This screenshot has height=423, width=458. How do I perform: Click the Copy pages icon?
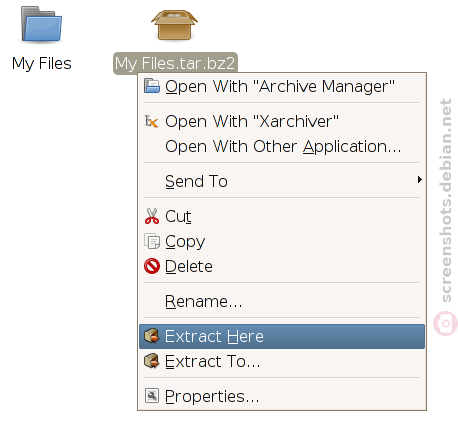pos(152,241)
